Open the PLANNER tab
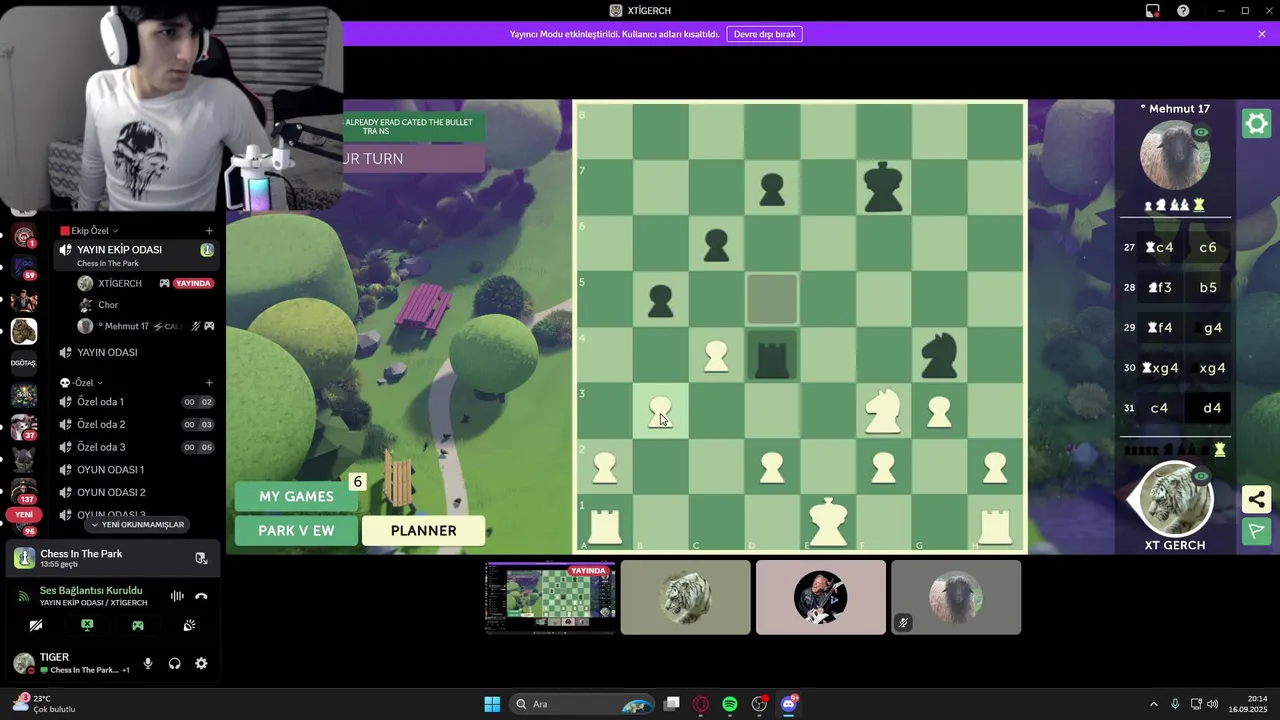1280x720 pixels. [x=423, y=531]
